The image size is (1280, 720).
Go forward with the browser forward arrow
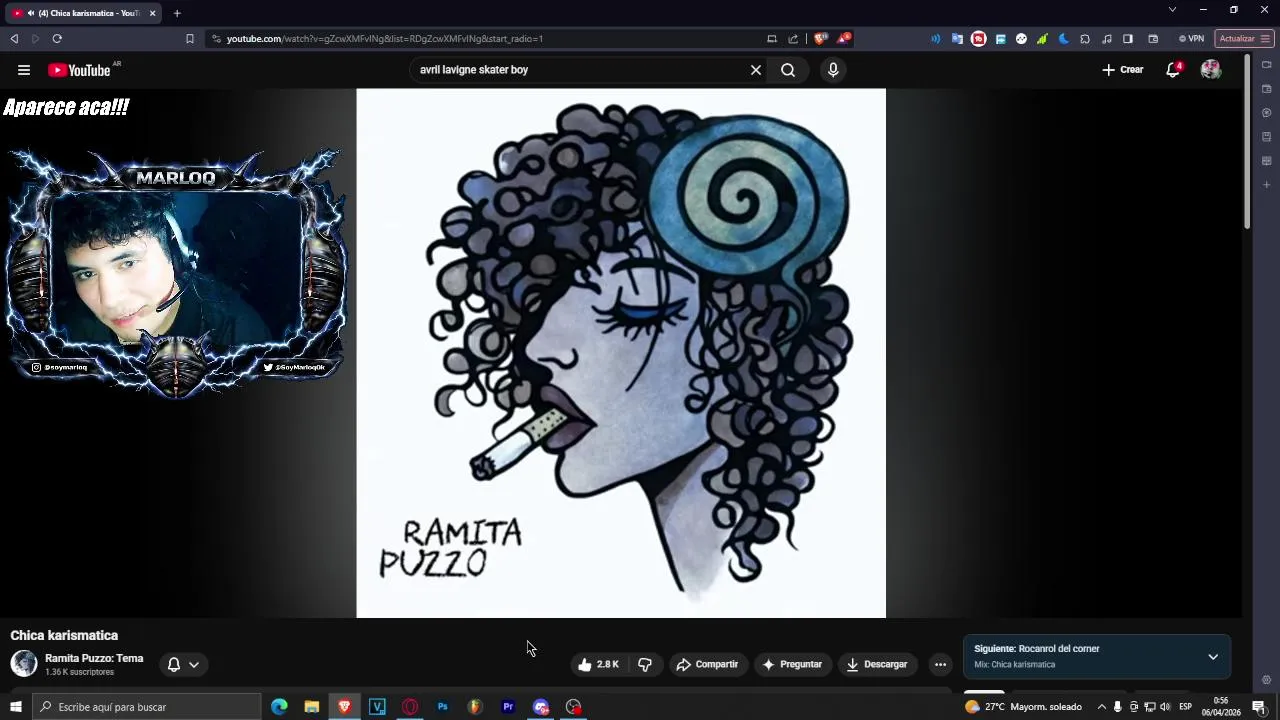coord(35,39)
